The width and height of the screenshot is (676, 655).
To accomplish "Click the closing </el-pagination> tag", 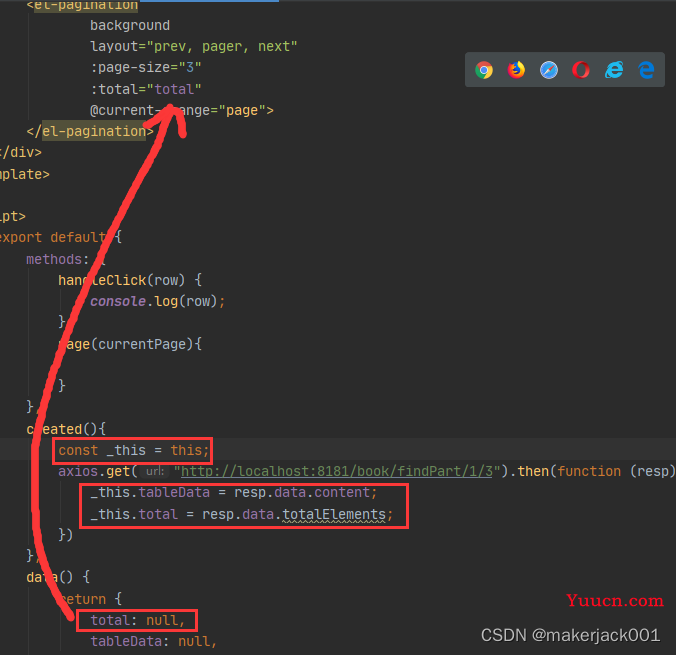I will (90, 131).
